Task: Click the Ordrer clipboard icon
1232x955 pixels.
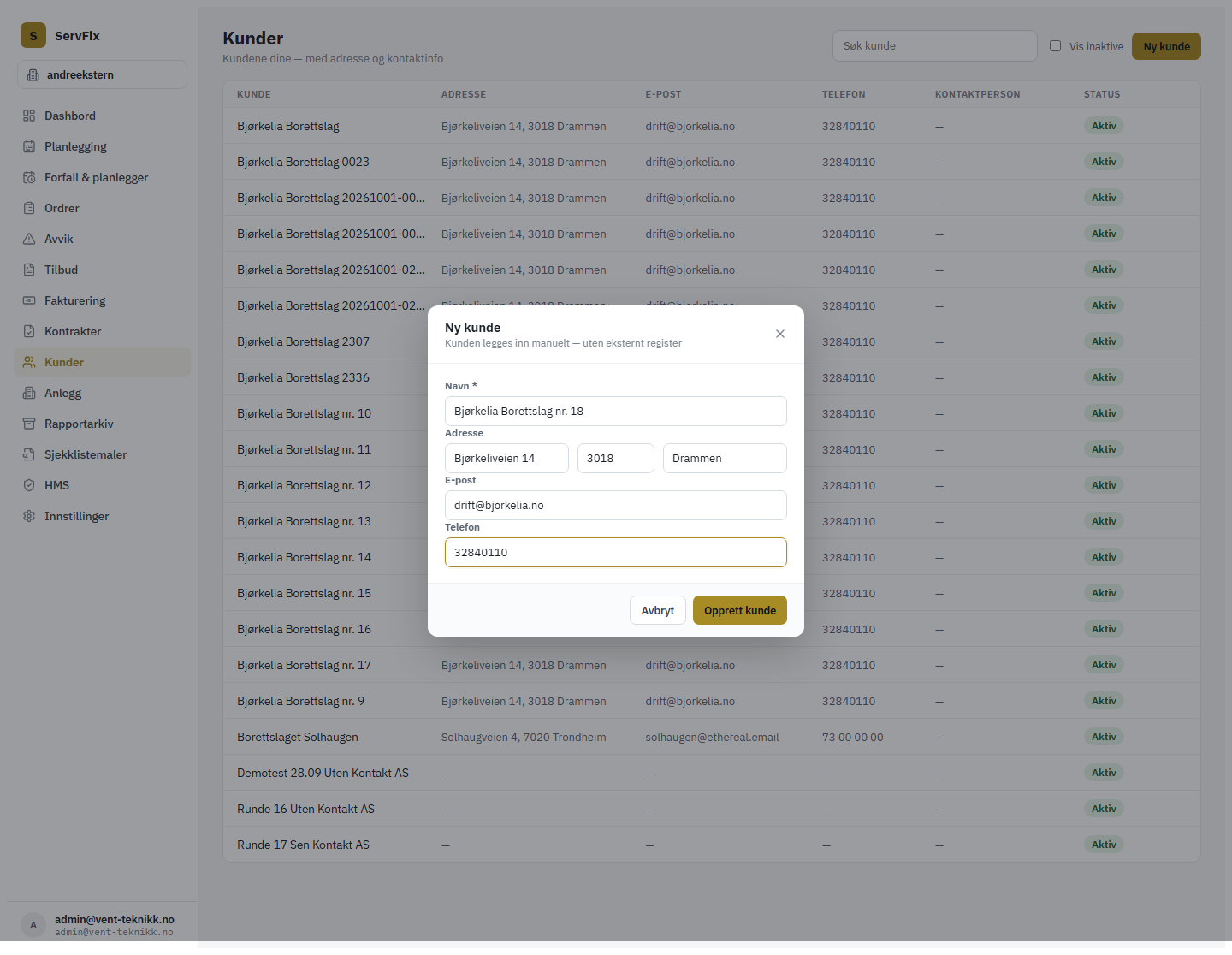Action: pyautogui.click(x=29, y=208)
